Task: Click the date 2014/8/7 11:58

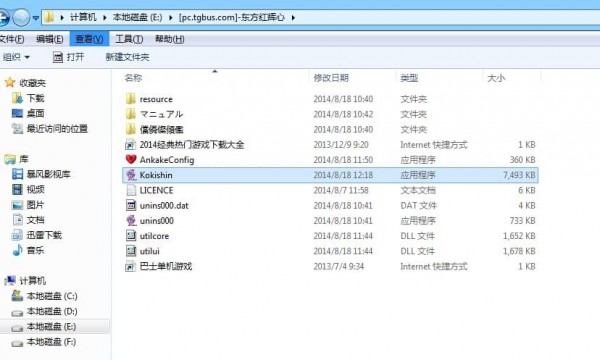Action: 341,190
